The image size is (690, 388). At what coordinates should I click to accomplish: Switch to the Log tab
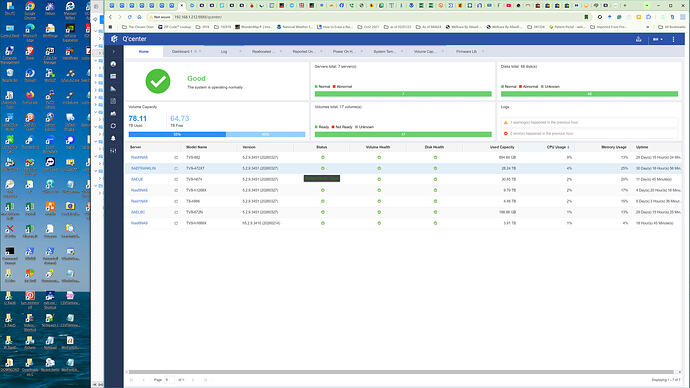[x=224, y=51]
